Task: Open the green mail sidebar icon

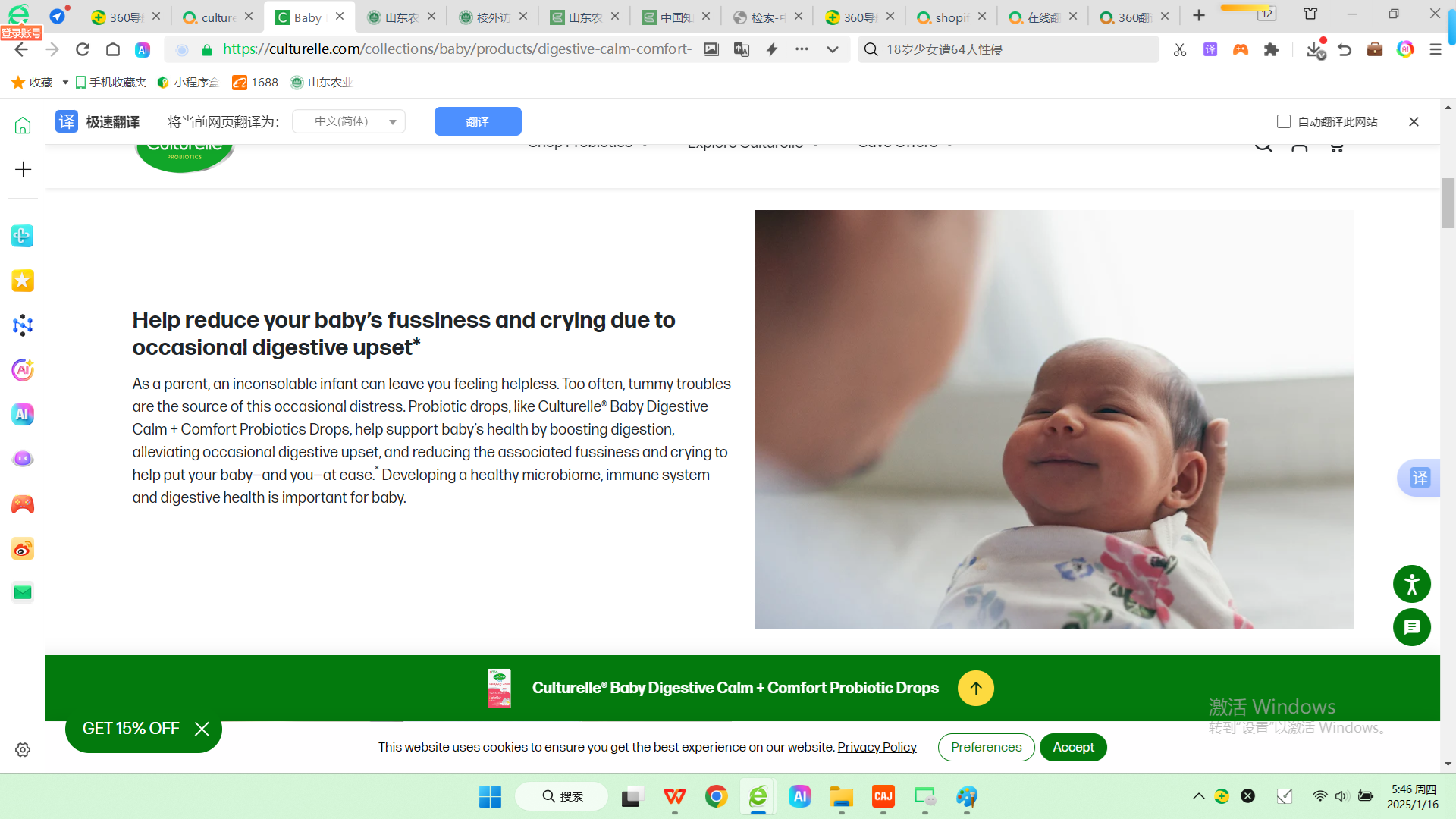Action: 23,592
